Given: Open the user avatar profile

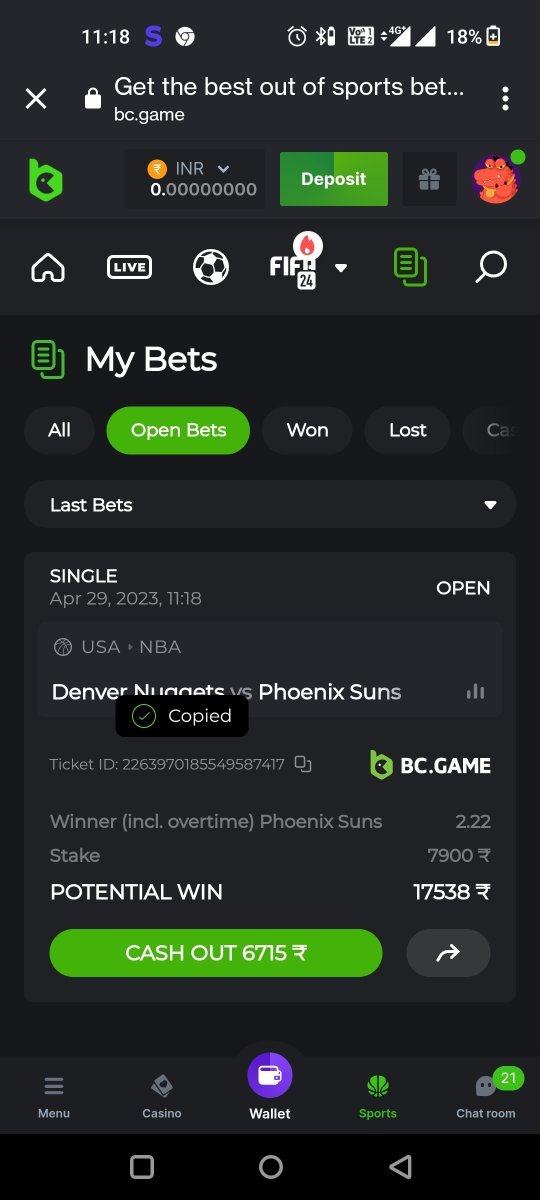Looking at the screenshot, I should click(496, 180).
